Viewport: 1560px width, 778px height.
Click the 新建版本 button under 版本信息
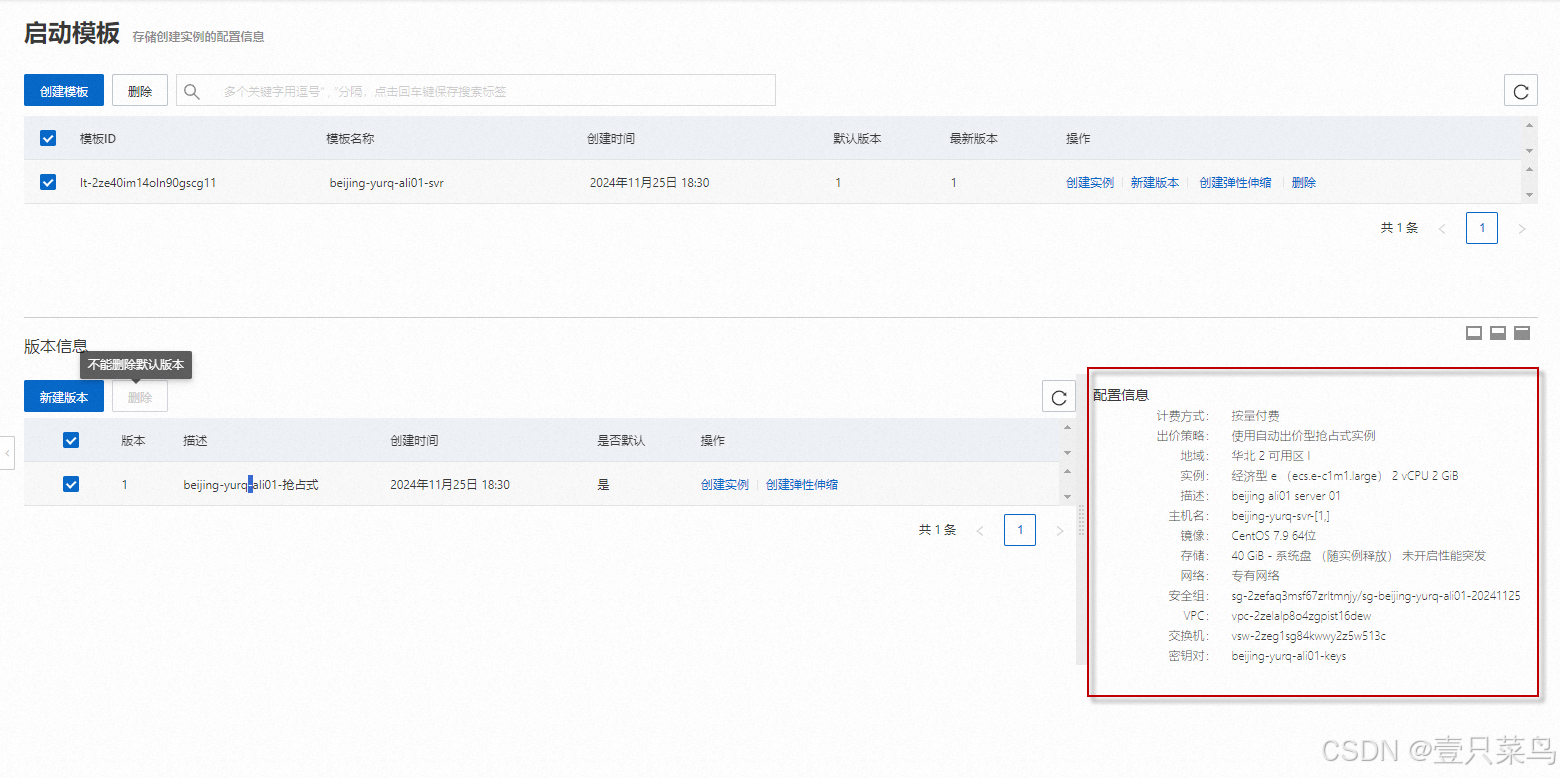(64, 397)
